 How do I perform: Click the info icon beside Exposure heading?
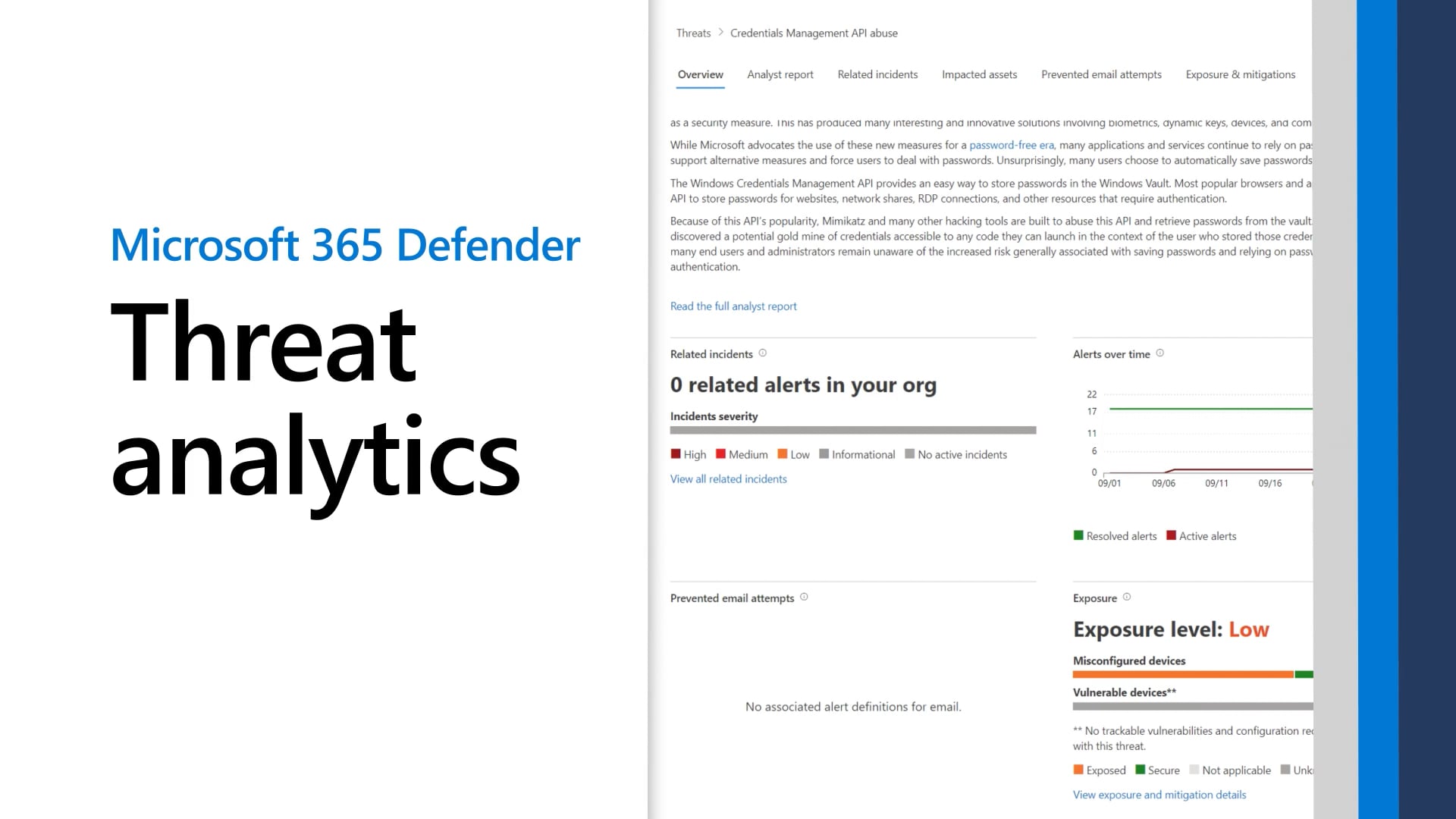pos(1127,597)
